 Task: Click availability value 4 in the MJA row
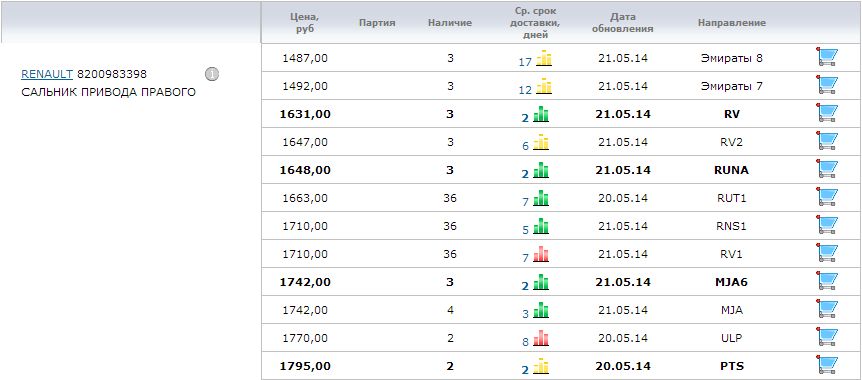pyautogui.click(x=450, y=310)
